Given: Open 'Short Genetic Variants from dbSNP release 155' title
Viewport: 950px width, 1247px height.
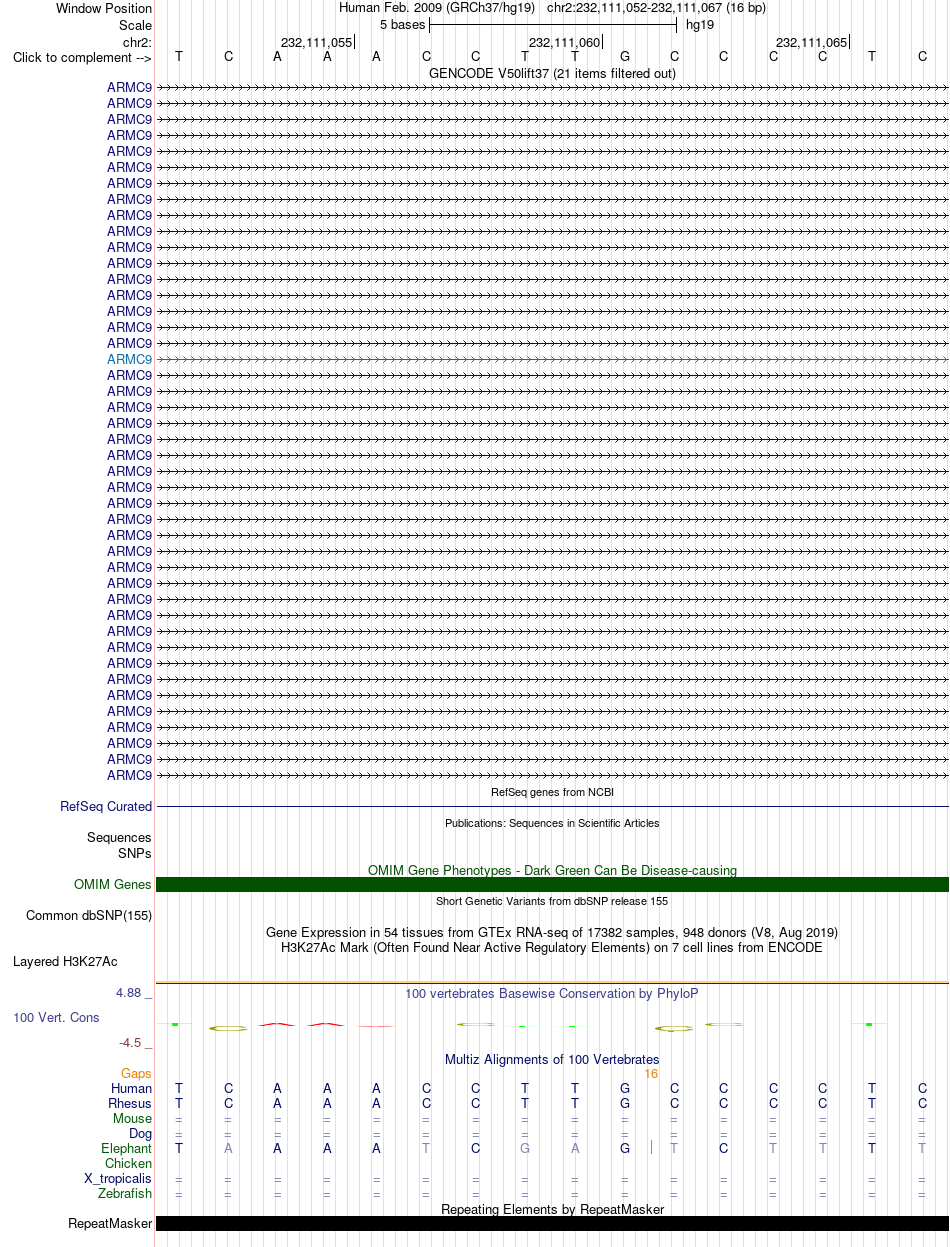Looking at the screenshot, I should pos(552,901).
